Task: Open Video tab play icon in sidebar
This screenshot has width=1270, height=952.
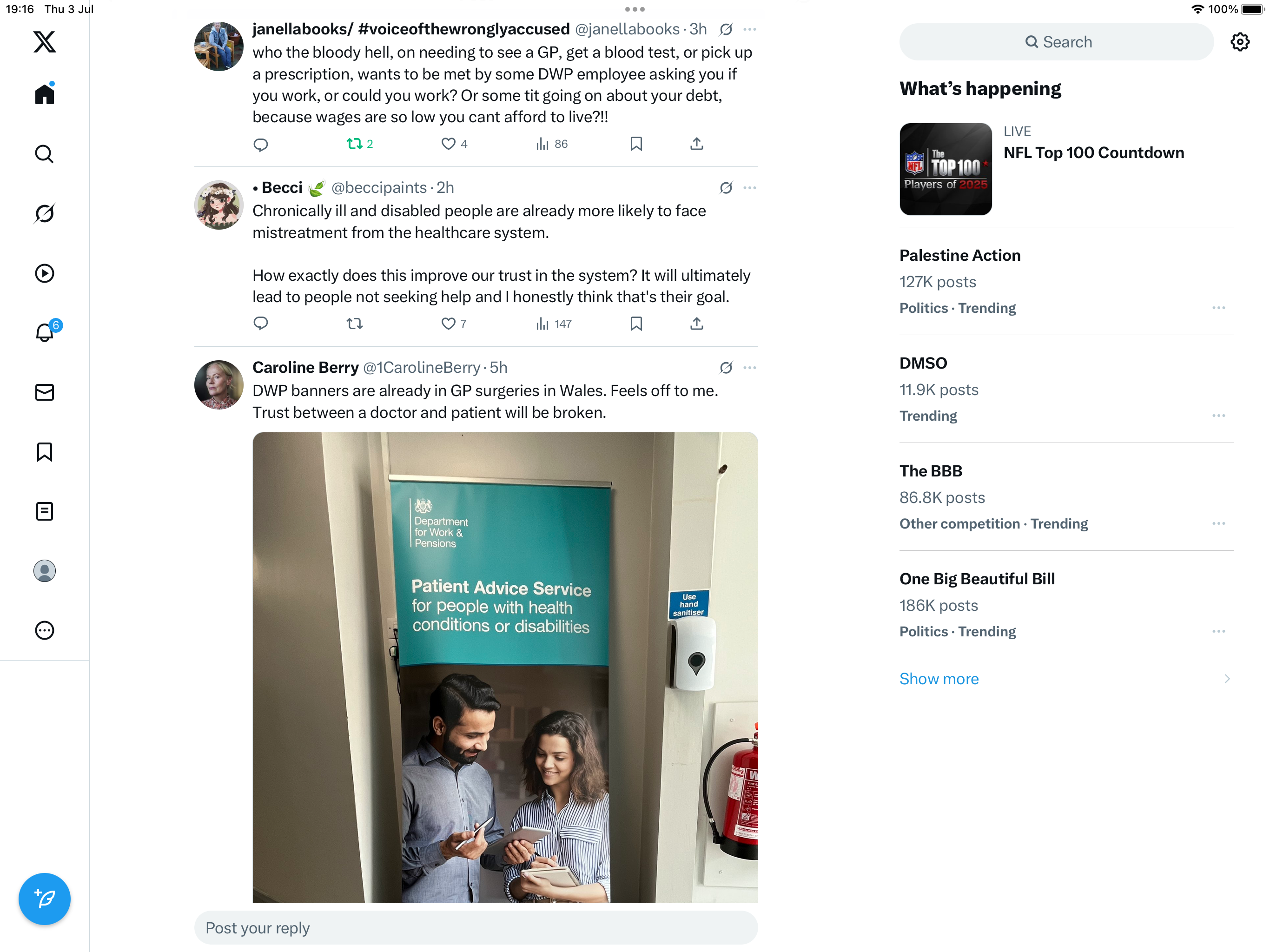Action: tap(44, 273)
